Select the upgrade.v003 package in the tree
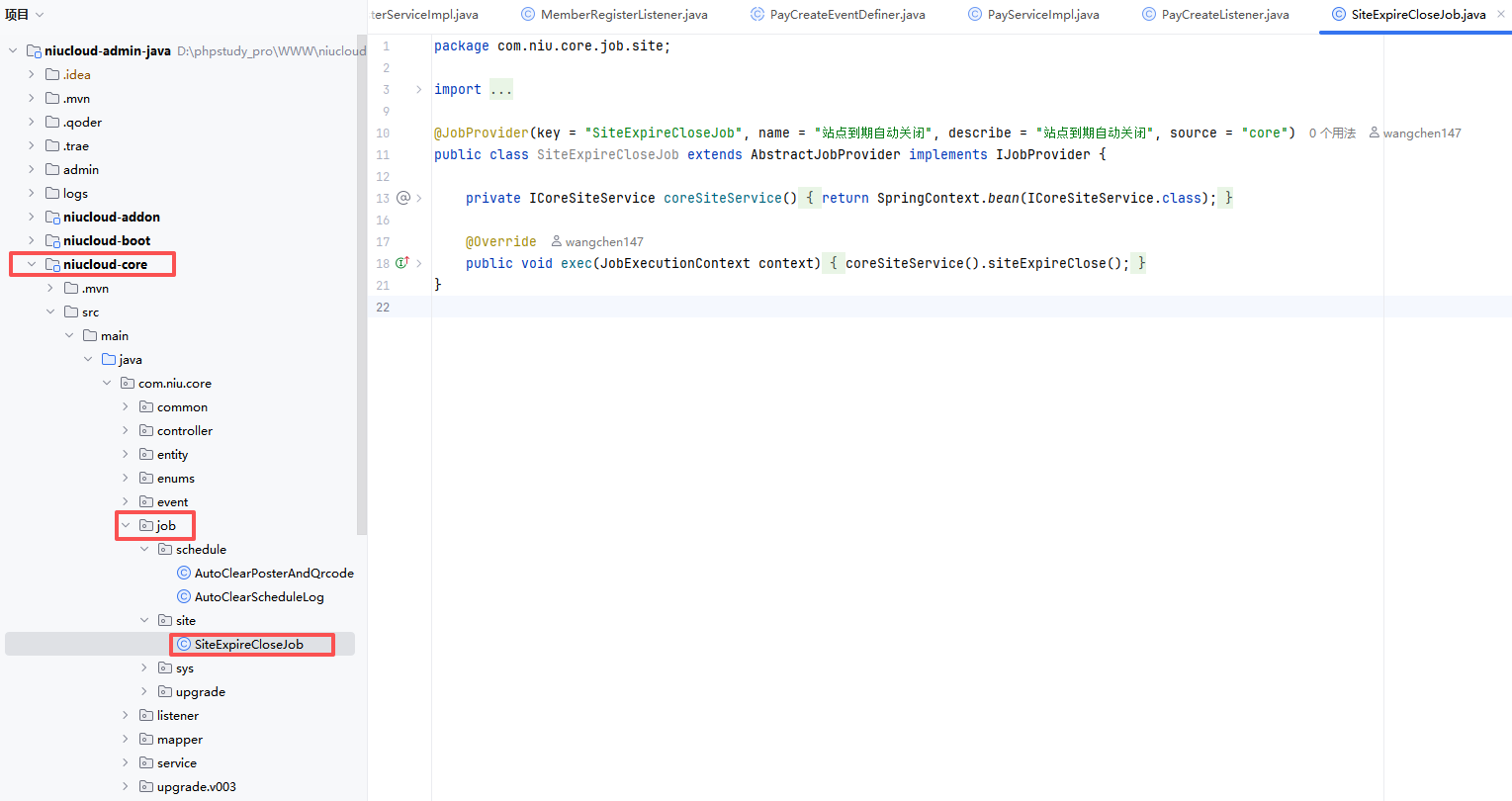This screenshot has width=1512, height=801. [196, 787]
